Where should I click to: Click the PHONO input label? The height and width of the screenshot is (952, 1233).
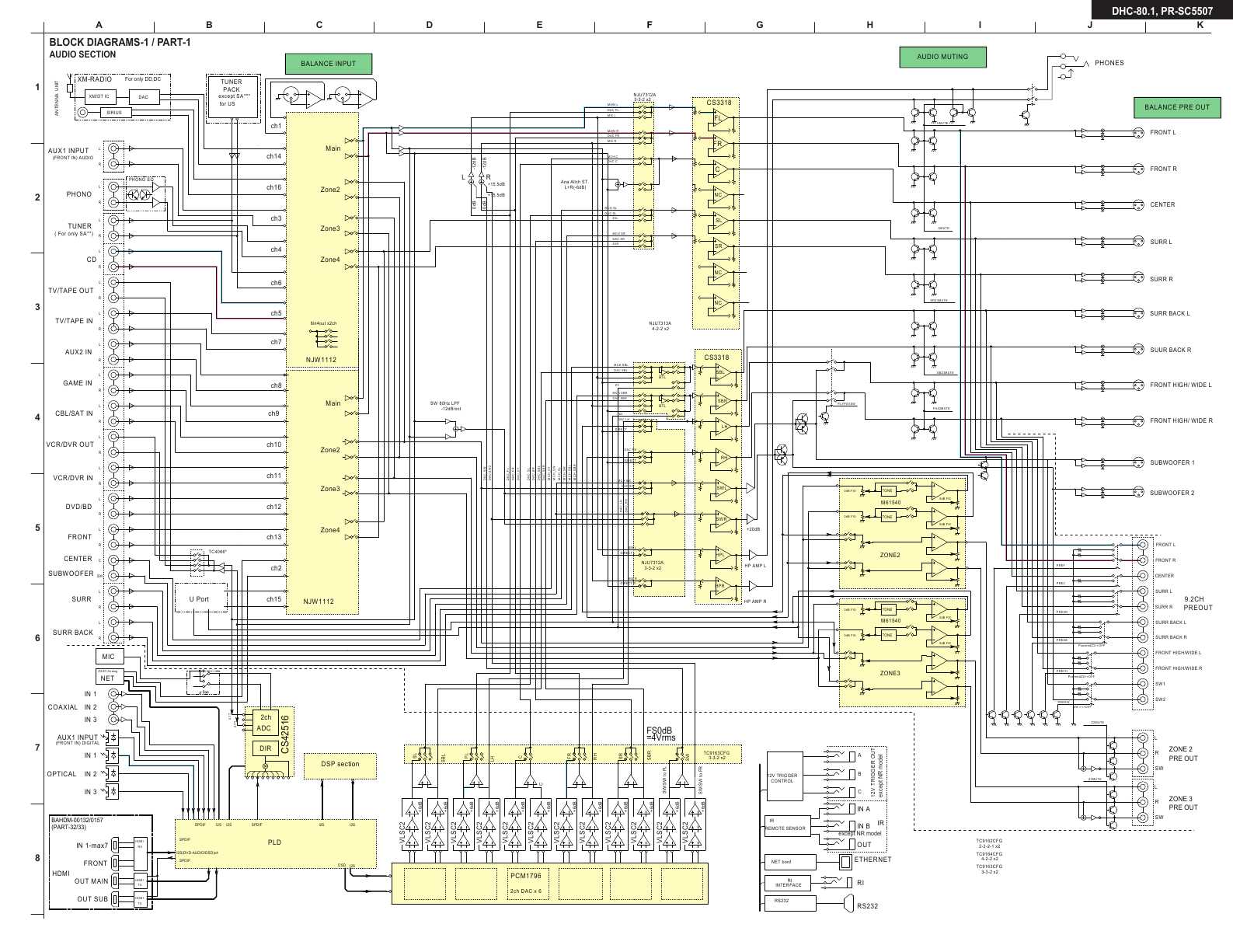79,194
